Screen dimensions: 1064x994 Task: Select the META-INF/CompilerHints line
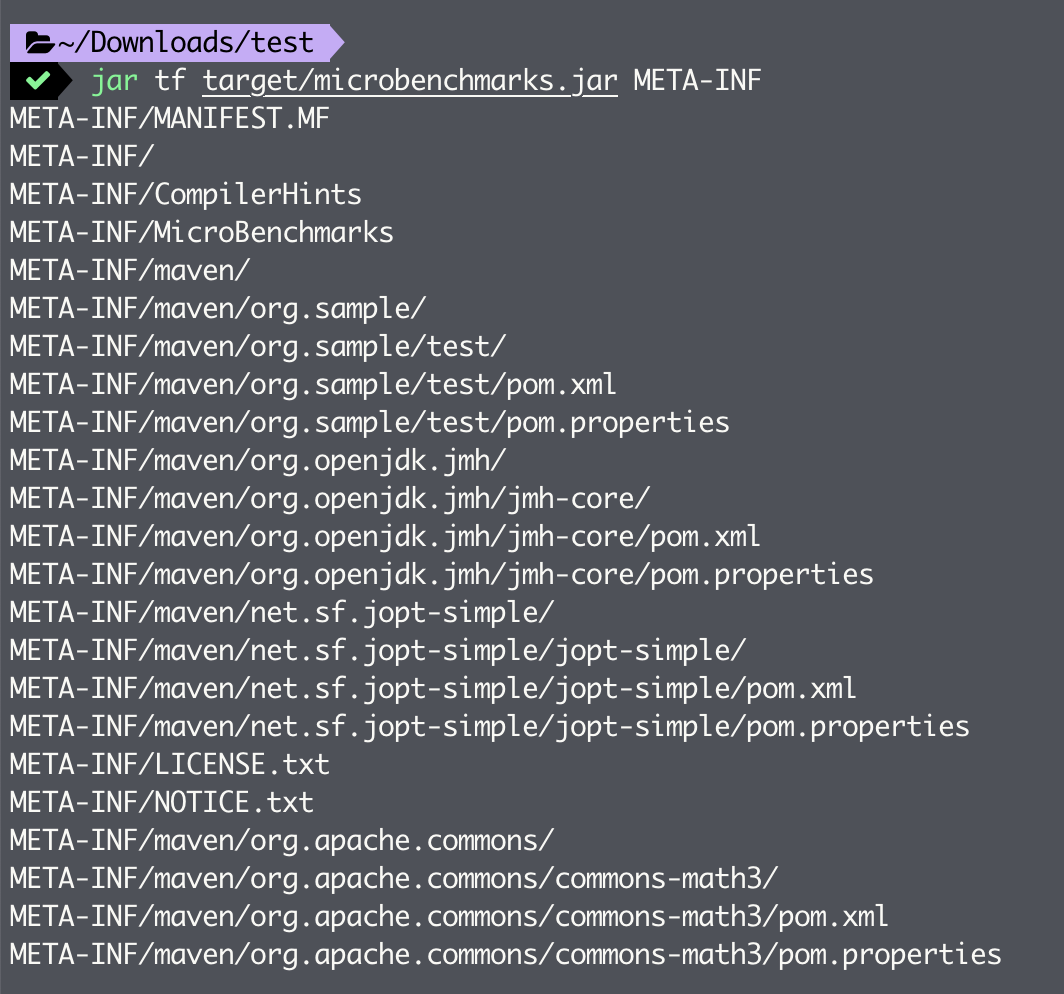(186, 195)
